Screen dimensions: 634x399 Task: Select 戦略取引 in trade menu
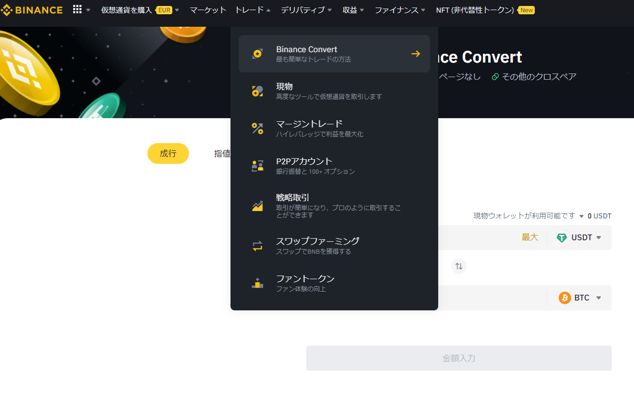point(334,206)
